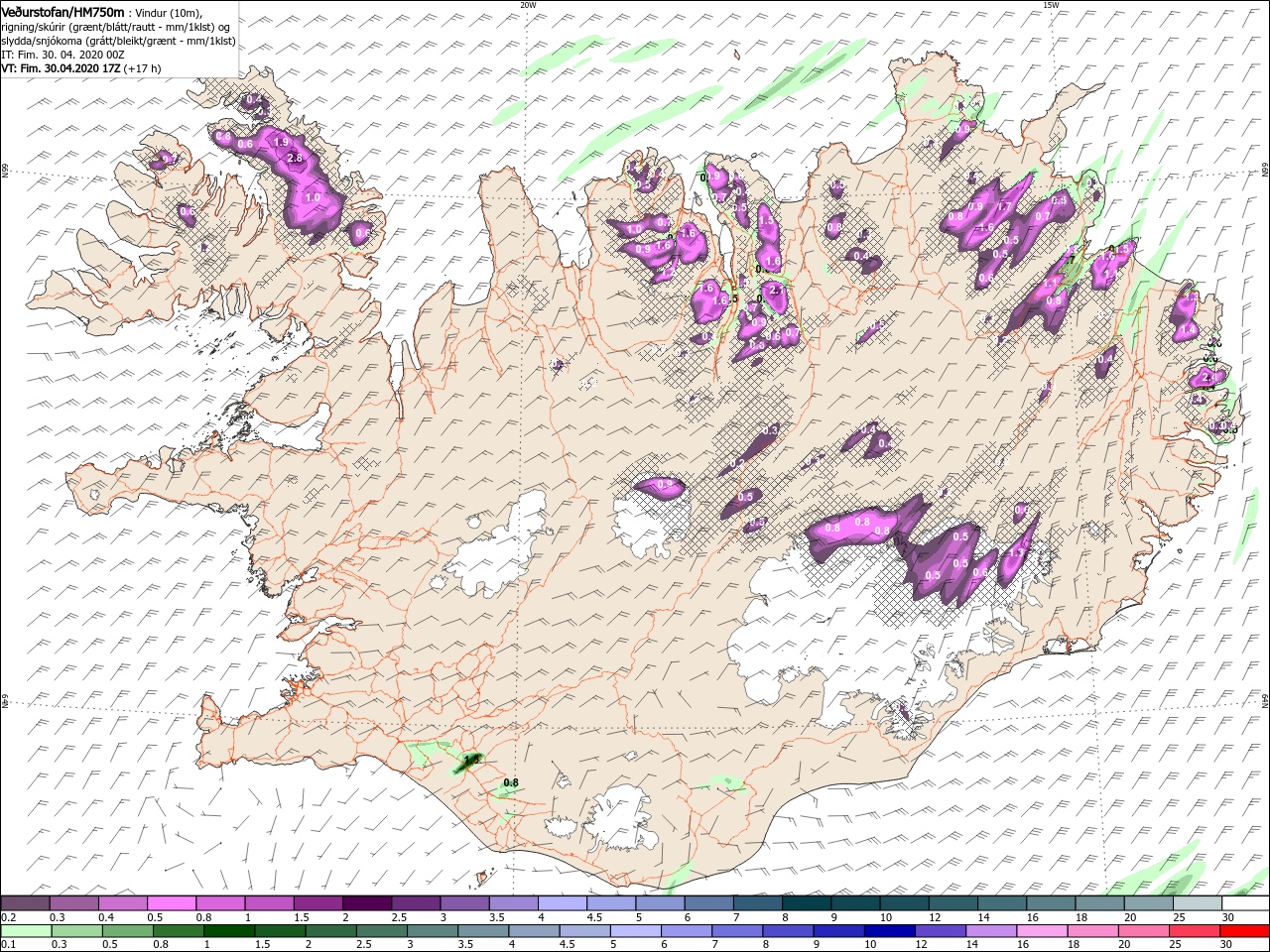Pick the darkest green 1 swatch in the lower legend
Image resolution: width=1270 pixels, height=952 pixels.
click(228, 931)
